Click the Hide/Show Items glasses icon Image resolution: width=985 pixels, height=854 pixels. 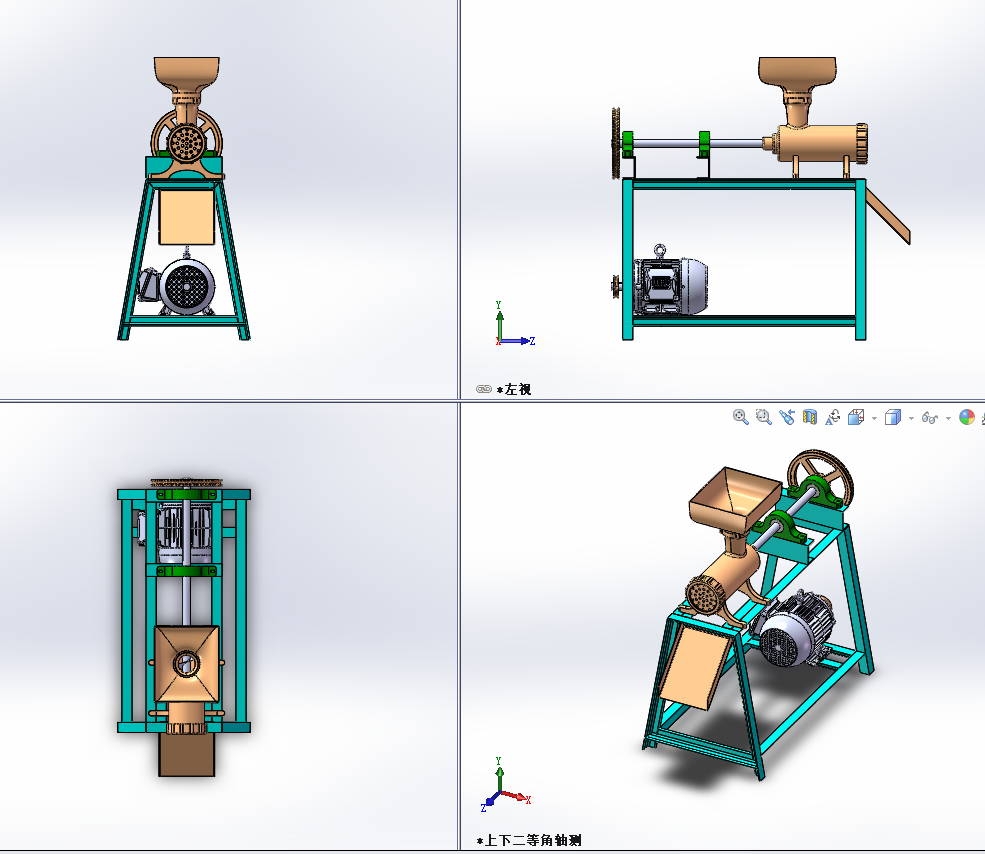click(929, 417)
